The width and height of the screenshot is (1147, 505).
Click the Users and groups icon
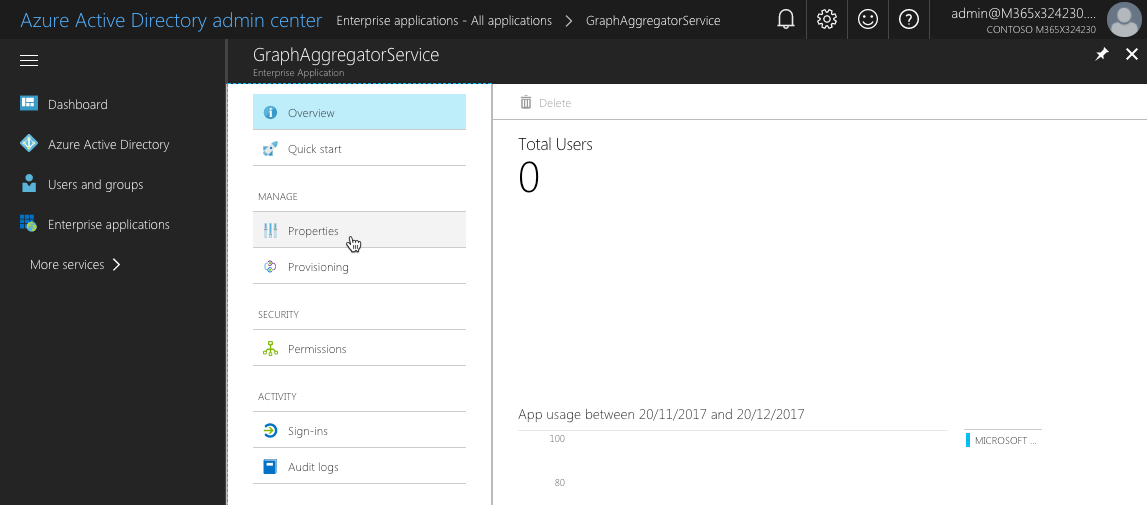pyautogui.click(x=29, y=184)
